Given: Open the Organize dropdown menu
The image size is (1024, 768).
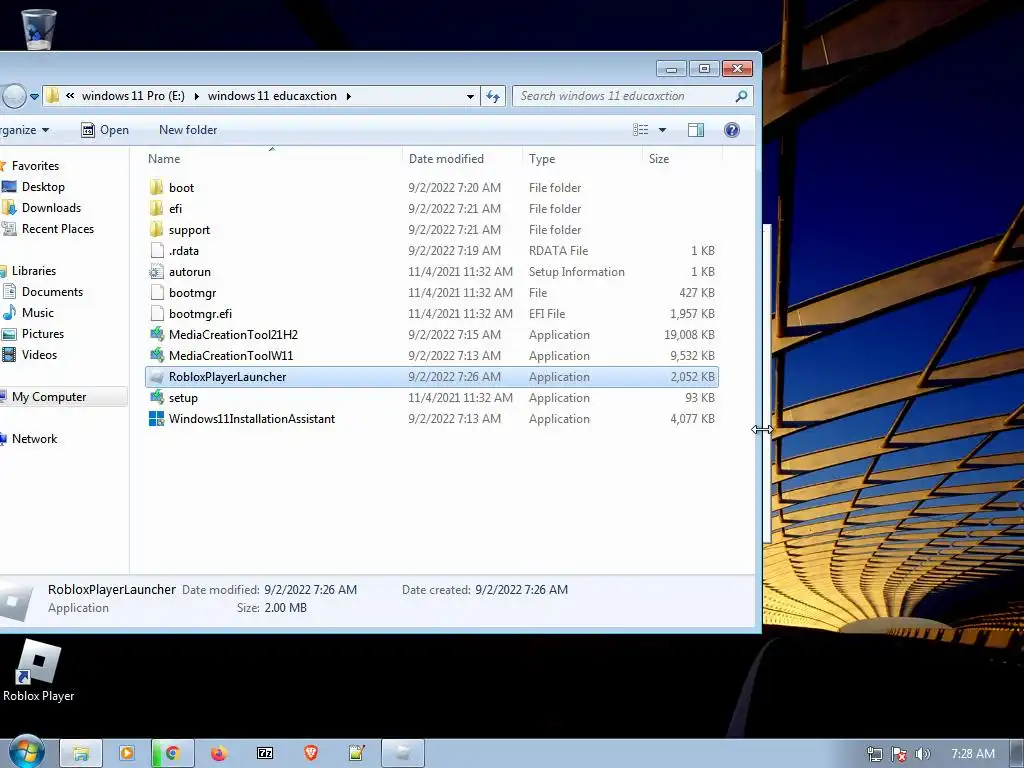Looking at the screenshot, I should [25, 130].
